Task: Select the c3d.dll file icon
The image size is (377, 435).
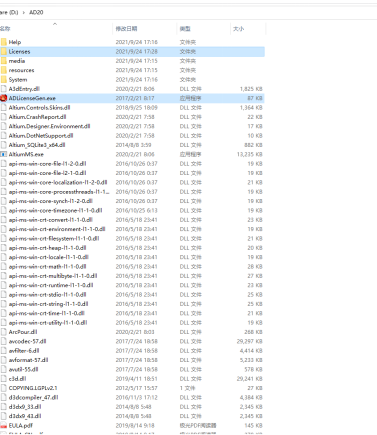Action: pyautogui.click(x=4, y=379)
